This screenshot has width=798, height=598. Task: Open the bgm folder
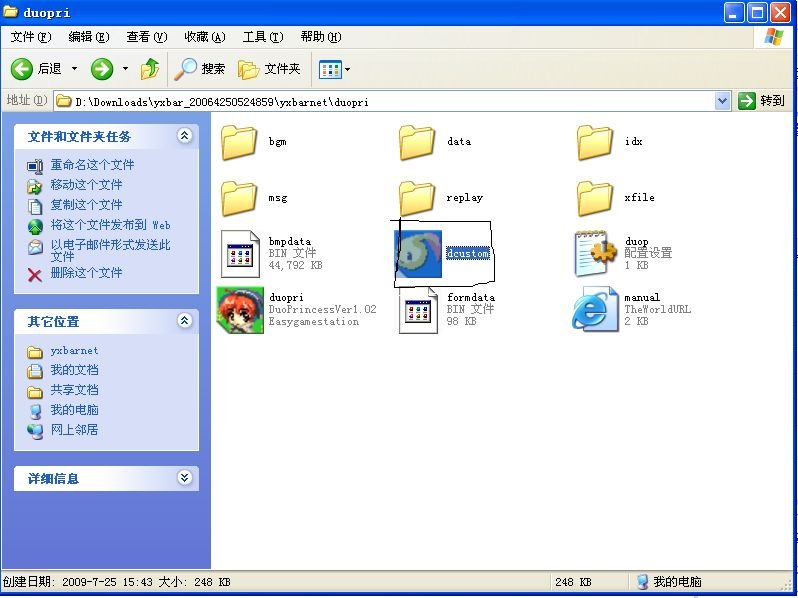(240, 142)
